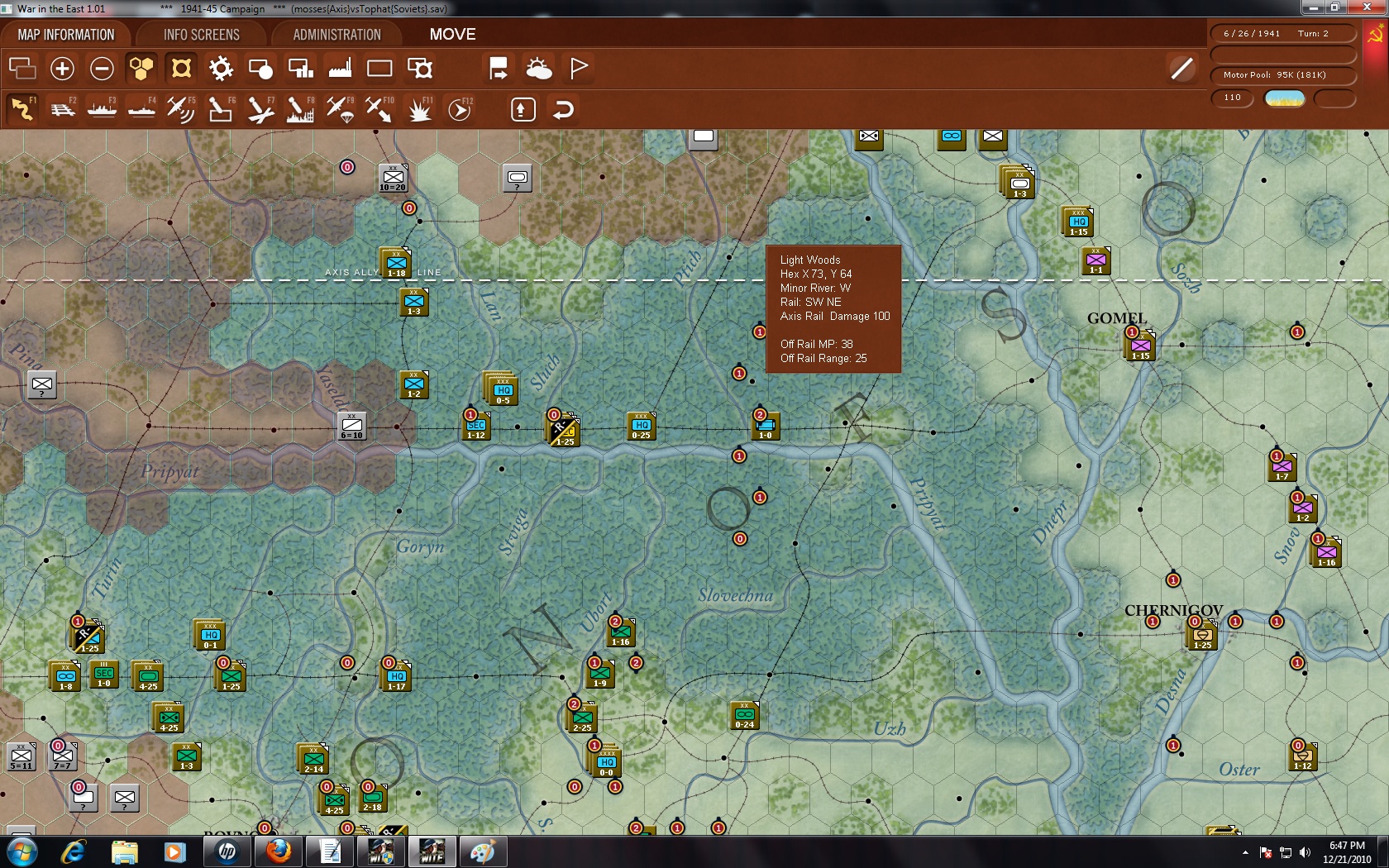Zoom in the map with plus icon
This screenshot has width=1389, height=868.
[x=62, y=68]
